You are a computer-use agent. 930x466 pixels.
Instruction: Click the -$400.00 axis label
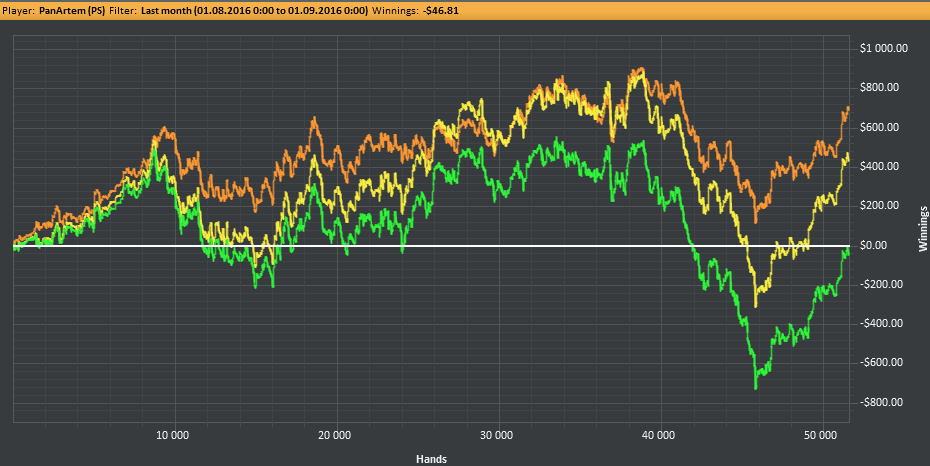pyautogui.click(x=881, y=324)
